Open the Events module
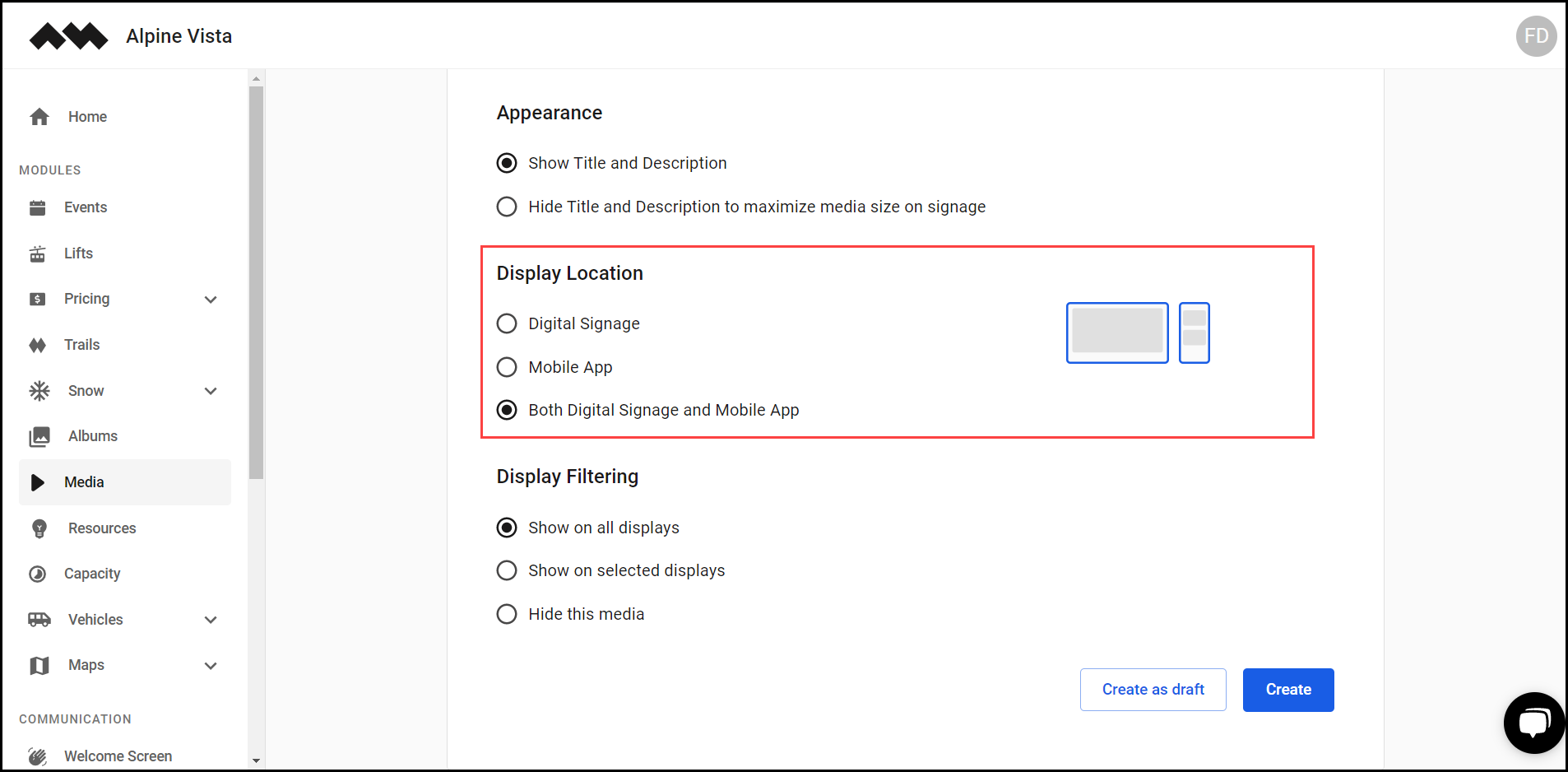Viewport: 1568px width, 772px height. coord(125,207)
